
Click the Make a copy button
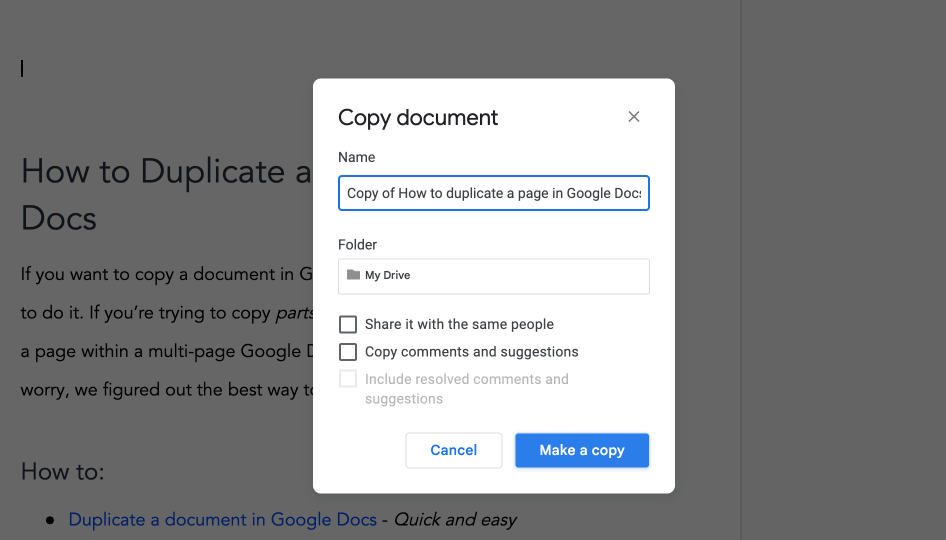point(582,450)
